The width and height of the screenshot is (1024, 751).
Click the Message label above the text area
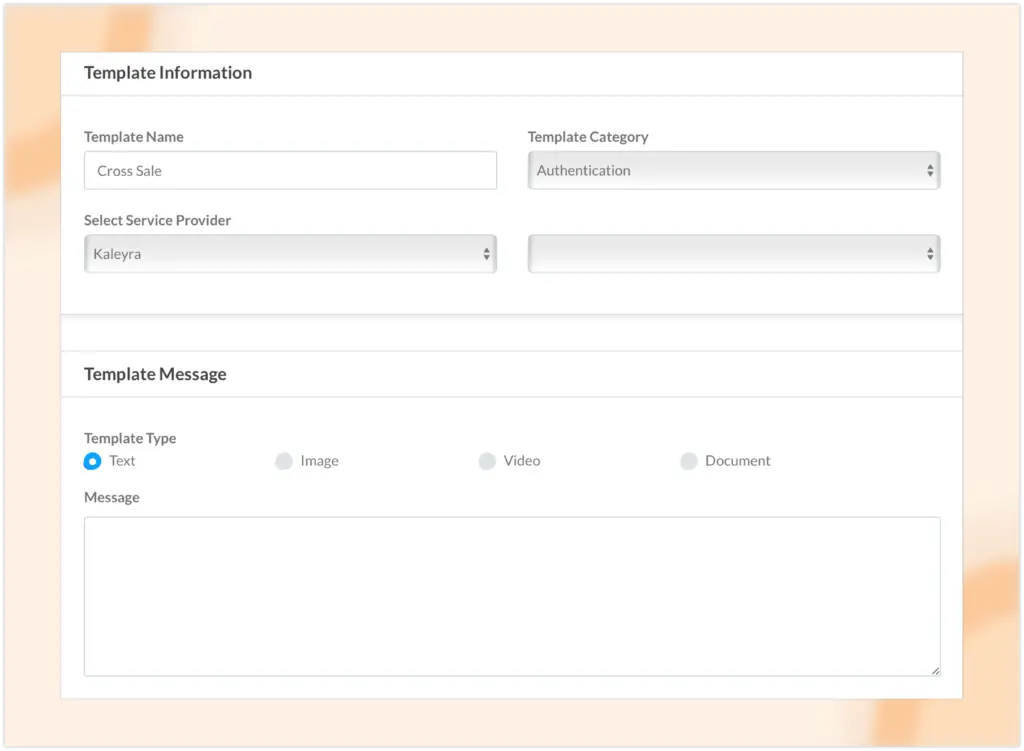(x=112, y=497)
